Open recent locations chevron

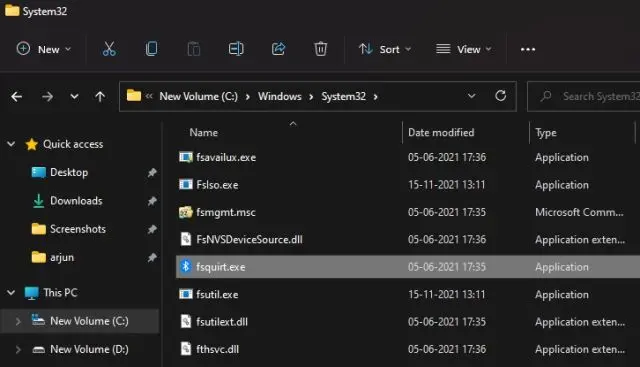point(74,97)
